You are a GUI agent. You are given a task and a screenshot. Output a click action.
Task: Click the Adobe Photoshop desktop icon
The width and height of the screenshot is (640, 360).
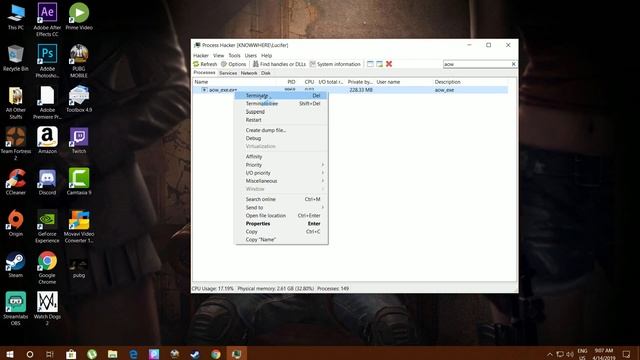(47, 60)
